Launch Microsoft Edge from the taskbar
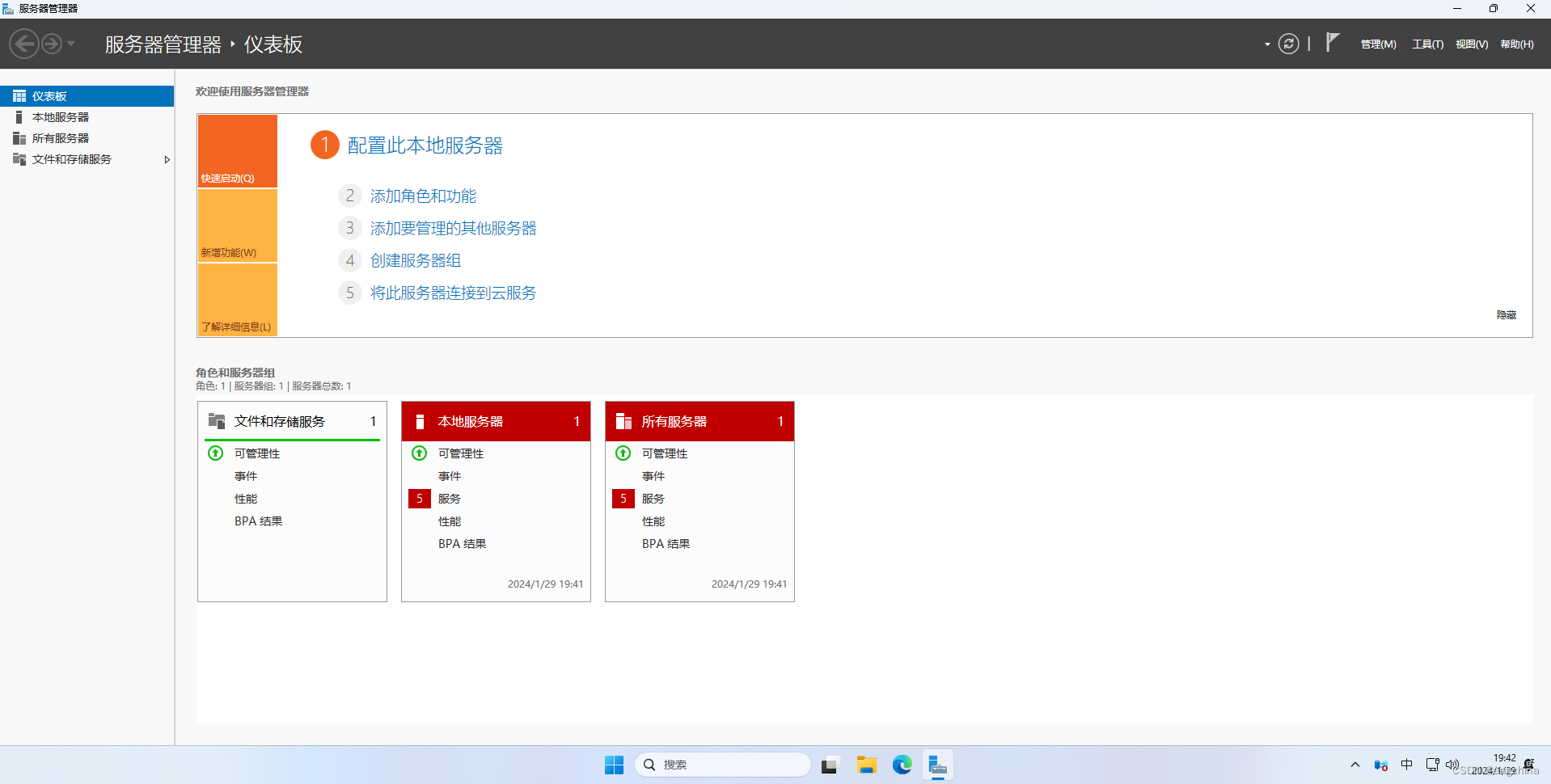 (901, 765)
